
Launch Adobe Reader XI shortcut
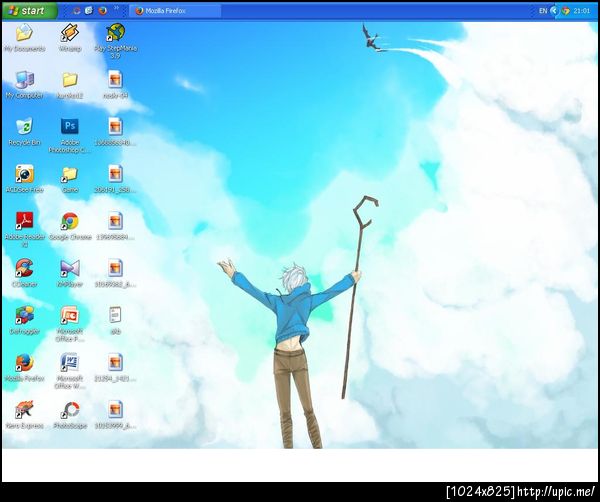point(24,229)
